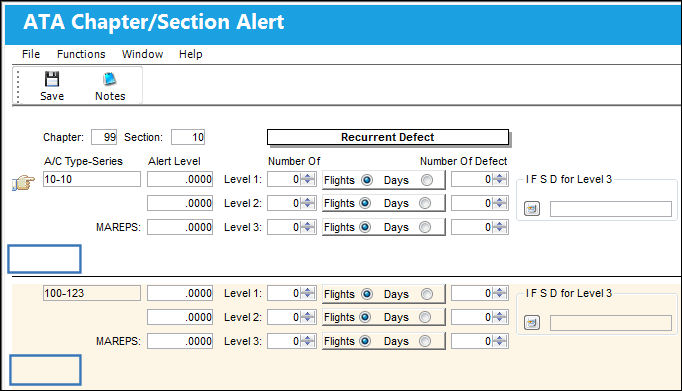682x391 pixels.
Task: Adjust Number Of stepper for 10-10 Level 3
Action: pos(308,227)
